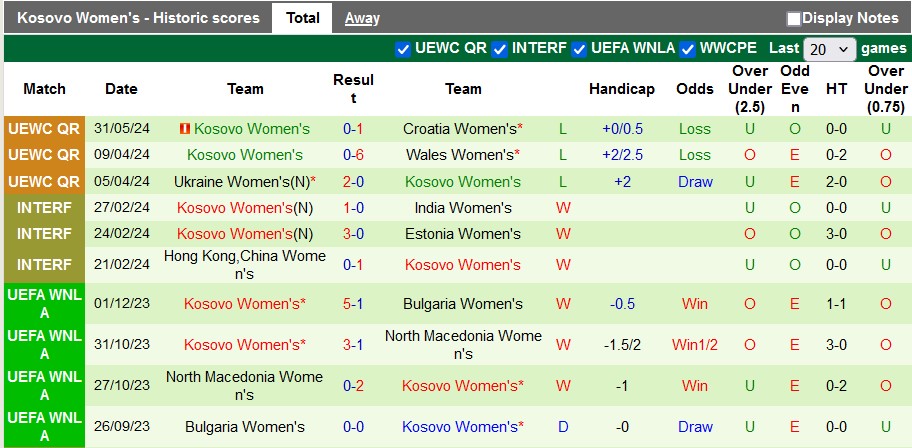This screenshot has height=448, width=912.
Task: Toggle the WWCPE filter checkbox
Action: [x=688, y=49]
